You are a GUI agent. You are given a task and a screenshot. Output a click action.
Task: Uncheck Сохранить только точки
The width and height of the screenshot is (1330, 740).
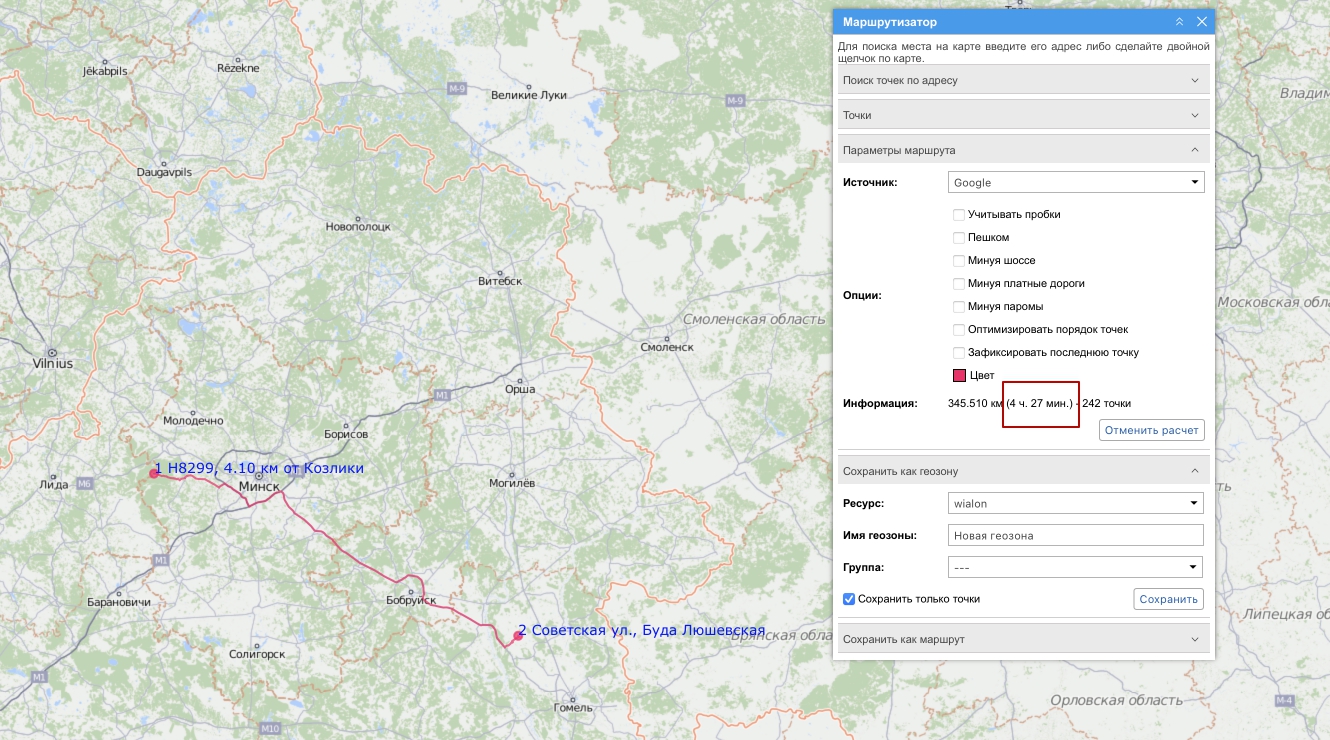pyautogui.click(x=849, y=599)
